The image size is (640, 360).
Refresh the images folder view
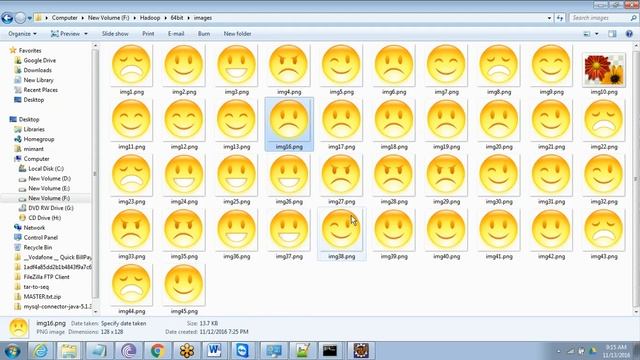coord(560,18)
